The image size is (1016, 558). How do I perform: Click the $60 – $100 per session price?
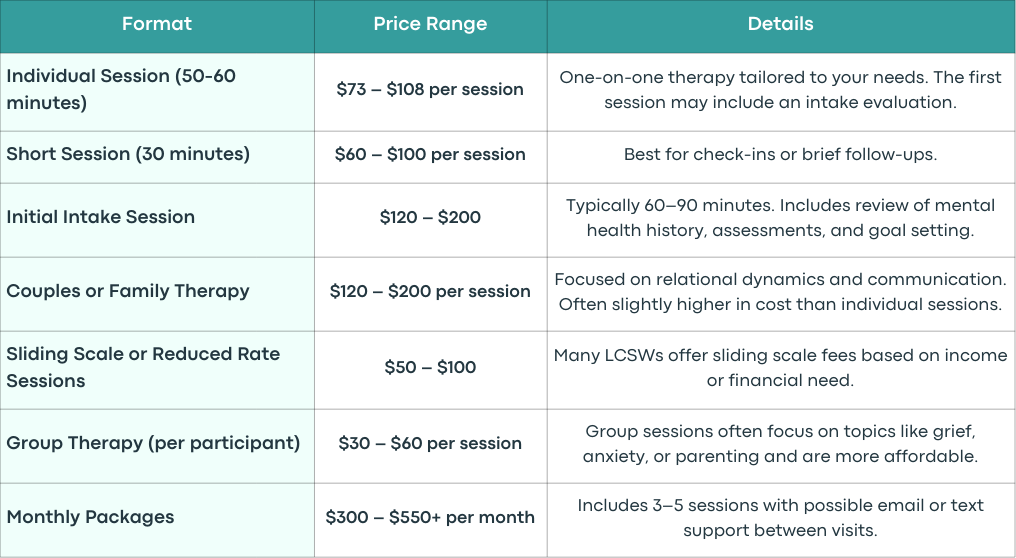(x=430, y=154)
